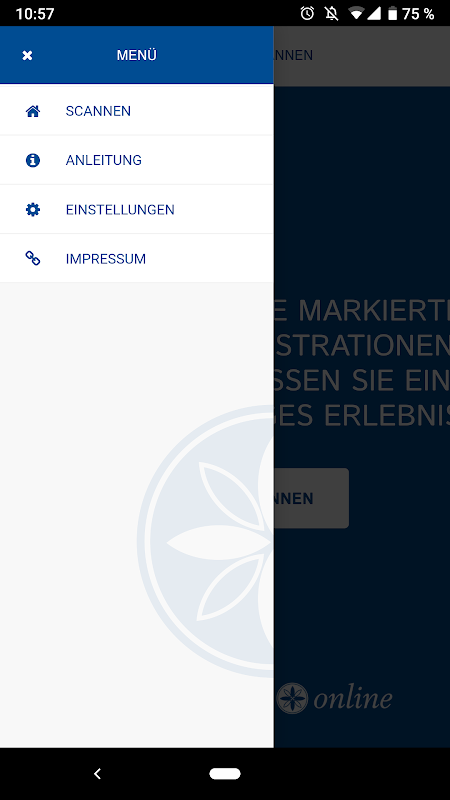Open the SCANNEN menu entry

tap(137, 111)
